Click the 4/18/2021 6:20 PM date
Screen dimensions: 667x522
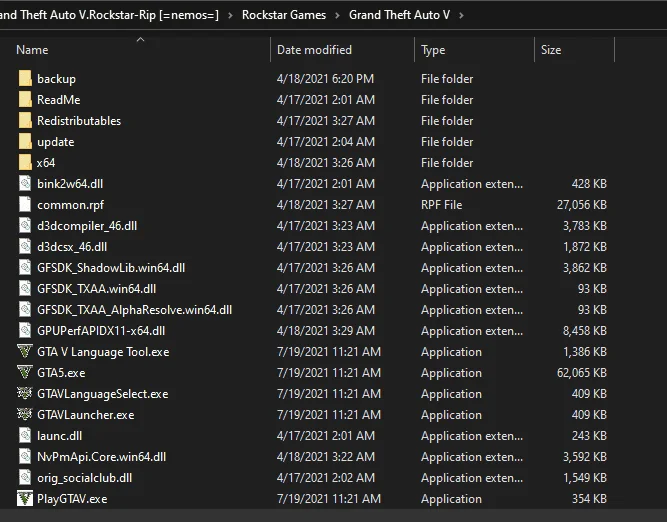(325, 79)
